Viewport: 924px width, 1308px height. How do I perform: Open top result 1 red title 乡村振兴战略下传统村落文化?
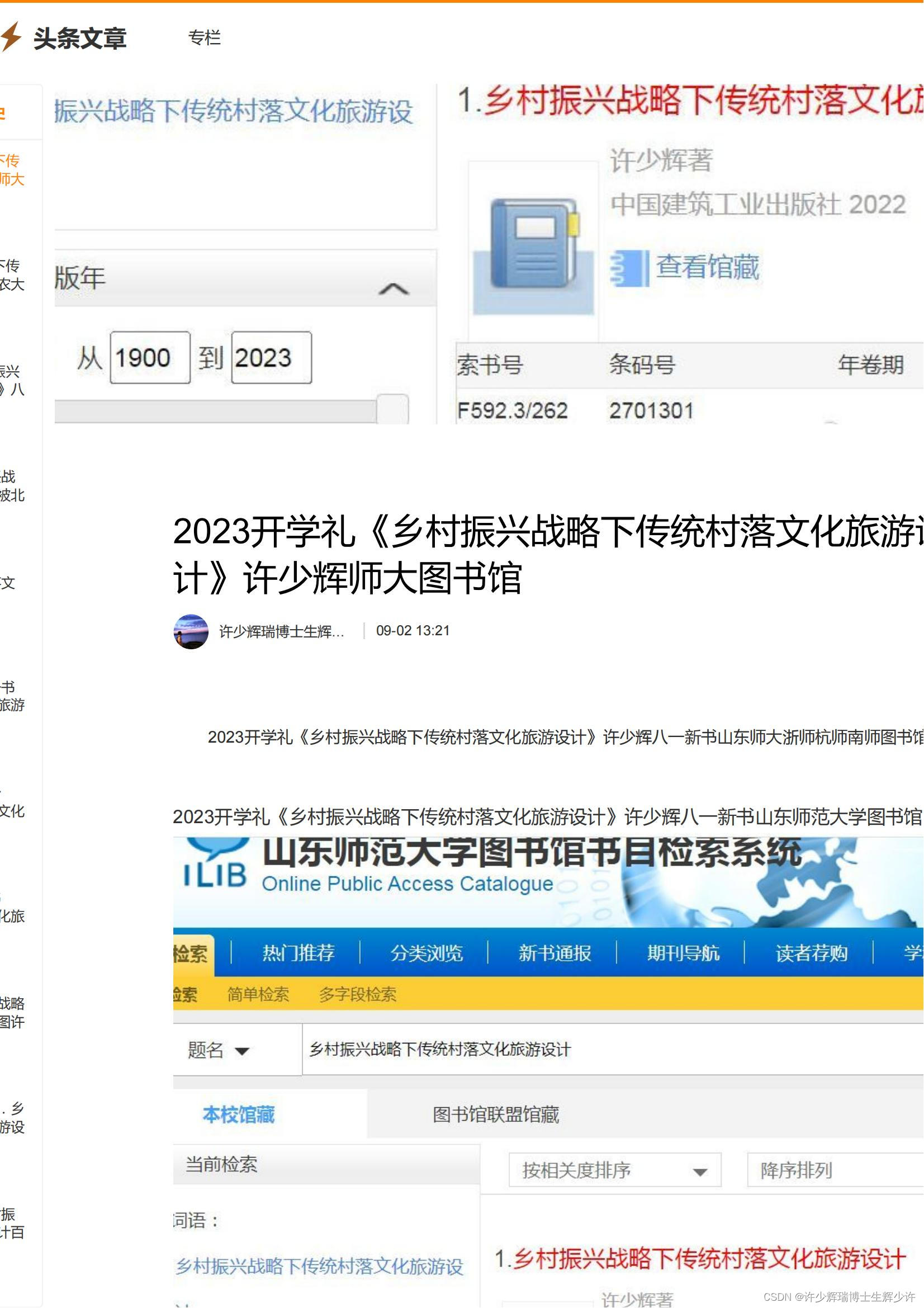click(704, 100)
